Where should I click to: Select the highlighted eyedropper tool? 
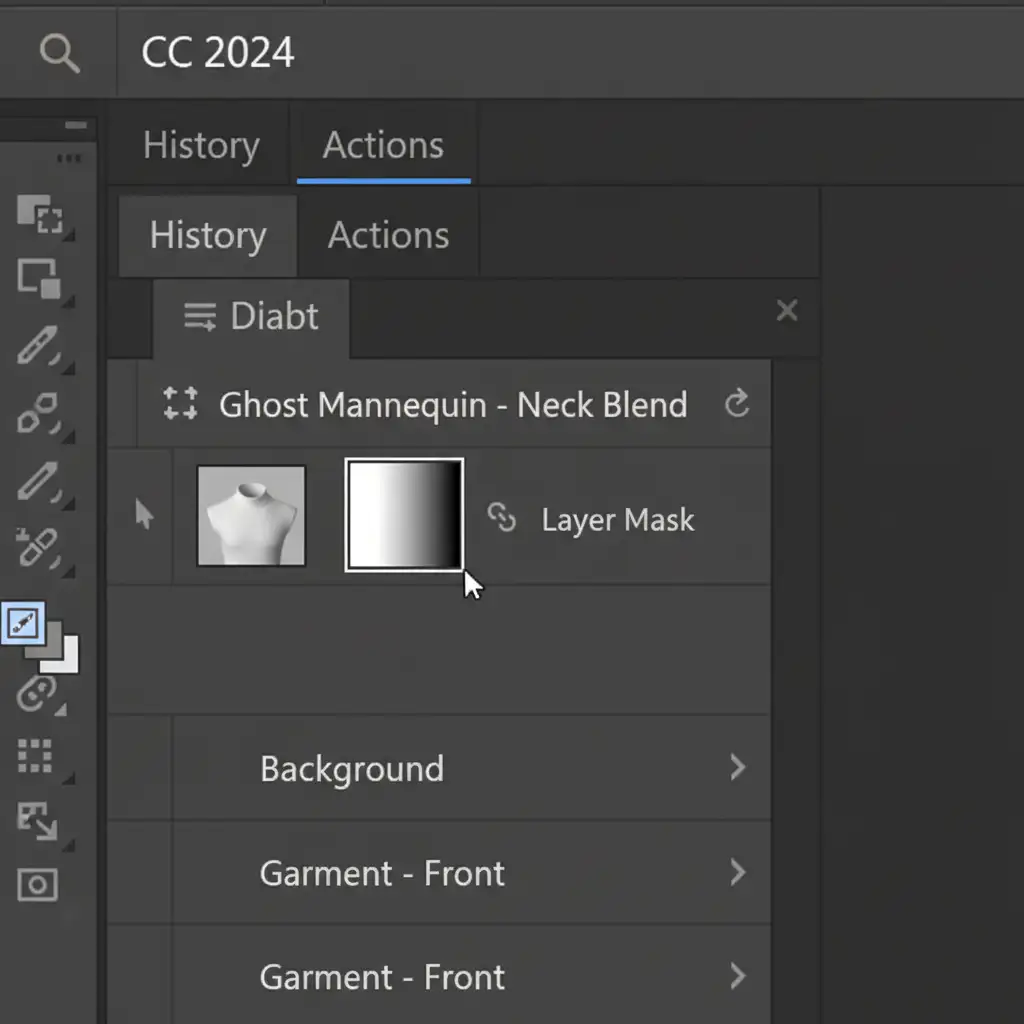tap(23, 624)
